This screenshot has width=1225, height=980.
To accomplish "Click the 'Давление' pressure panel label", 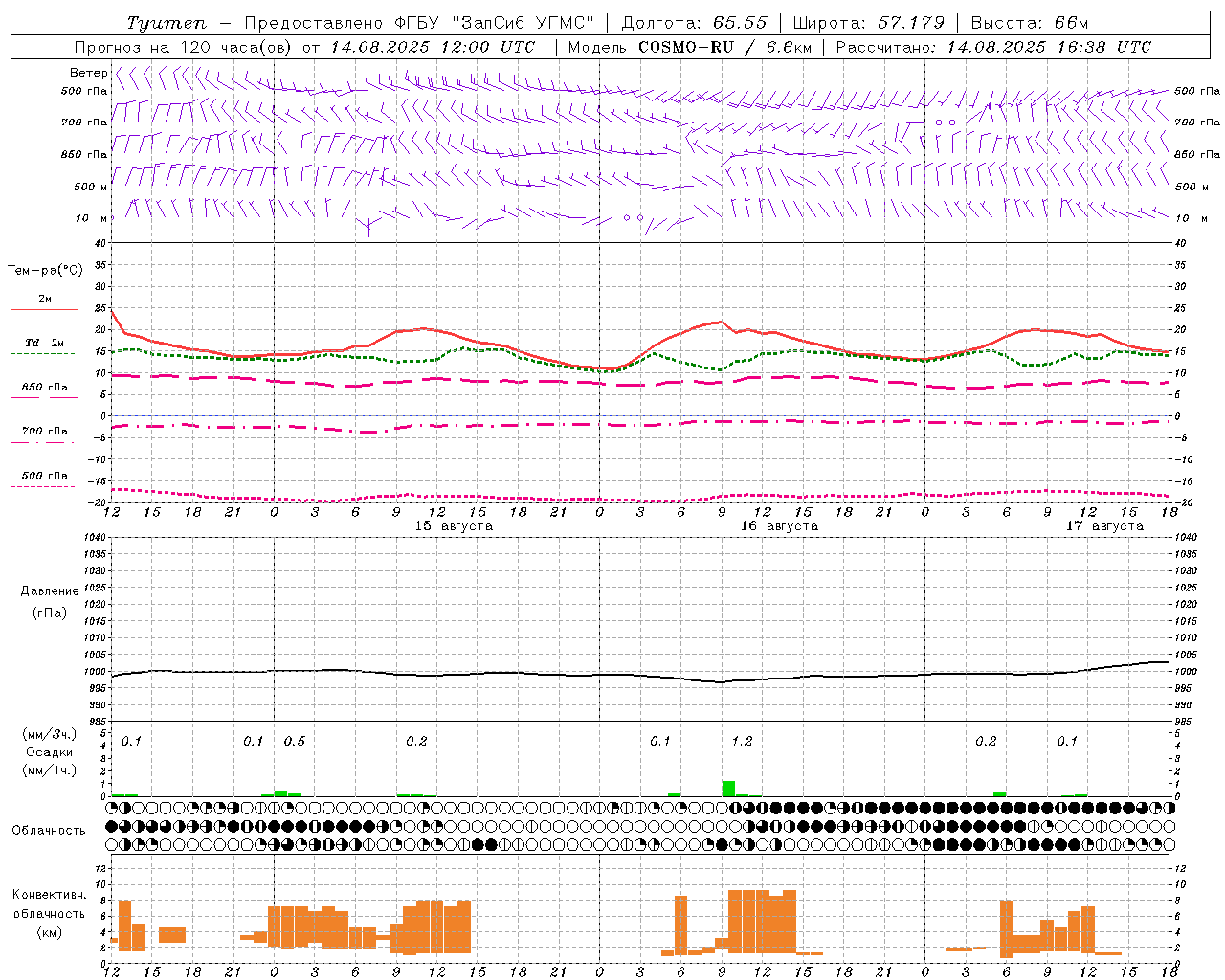I will [50, 591].
